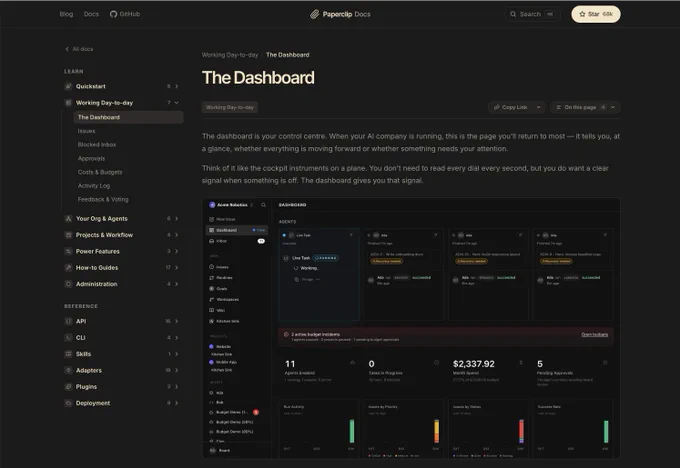
Task: Click the Paperclip Docs title
Action: pos(347,14)
